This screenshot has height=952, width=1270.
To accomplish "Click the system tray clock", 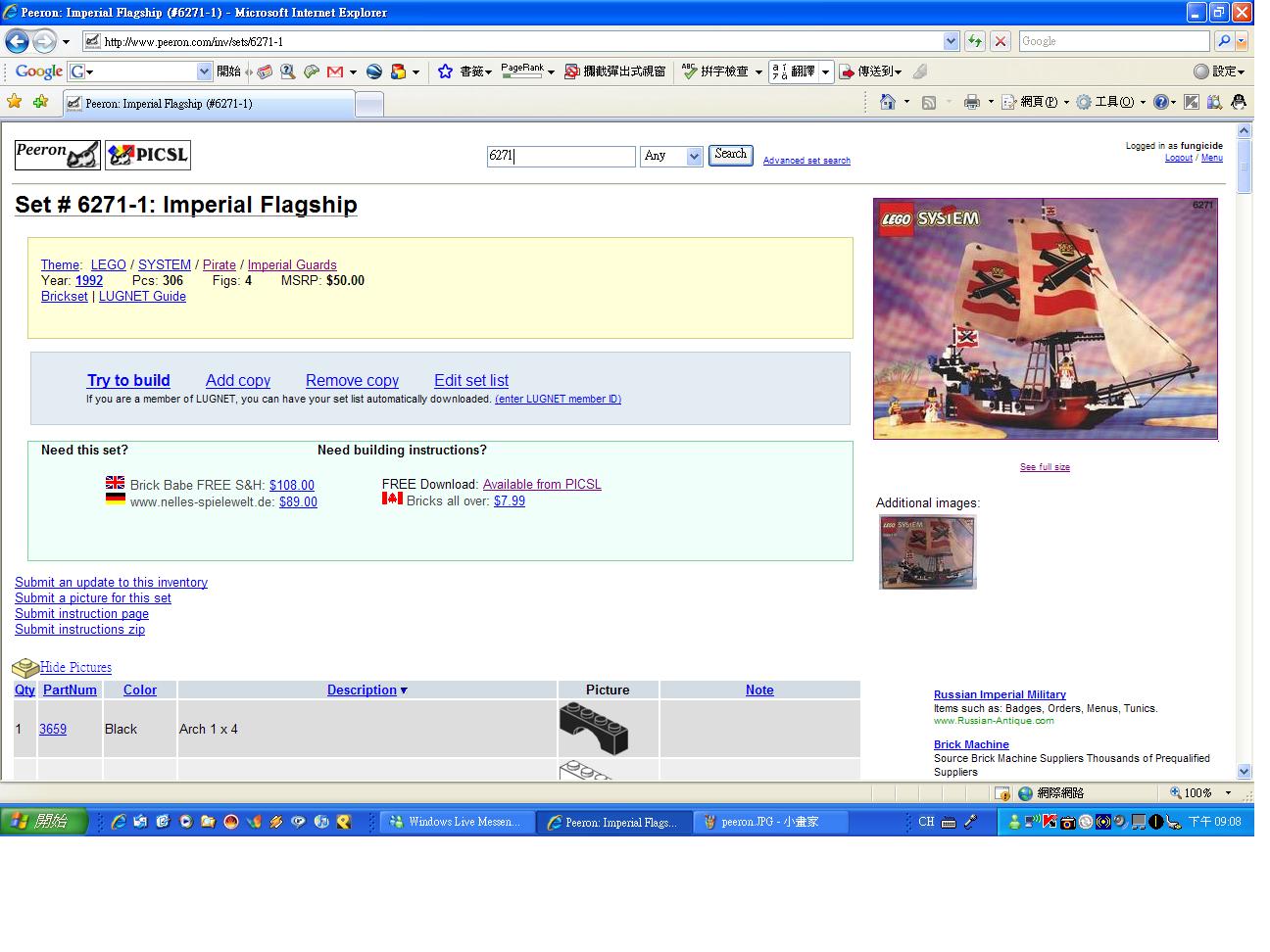I will (1214, 822).
